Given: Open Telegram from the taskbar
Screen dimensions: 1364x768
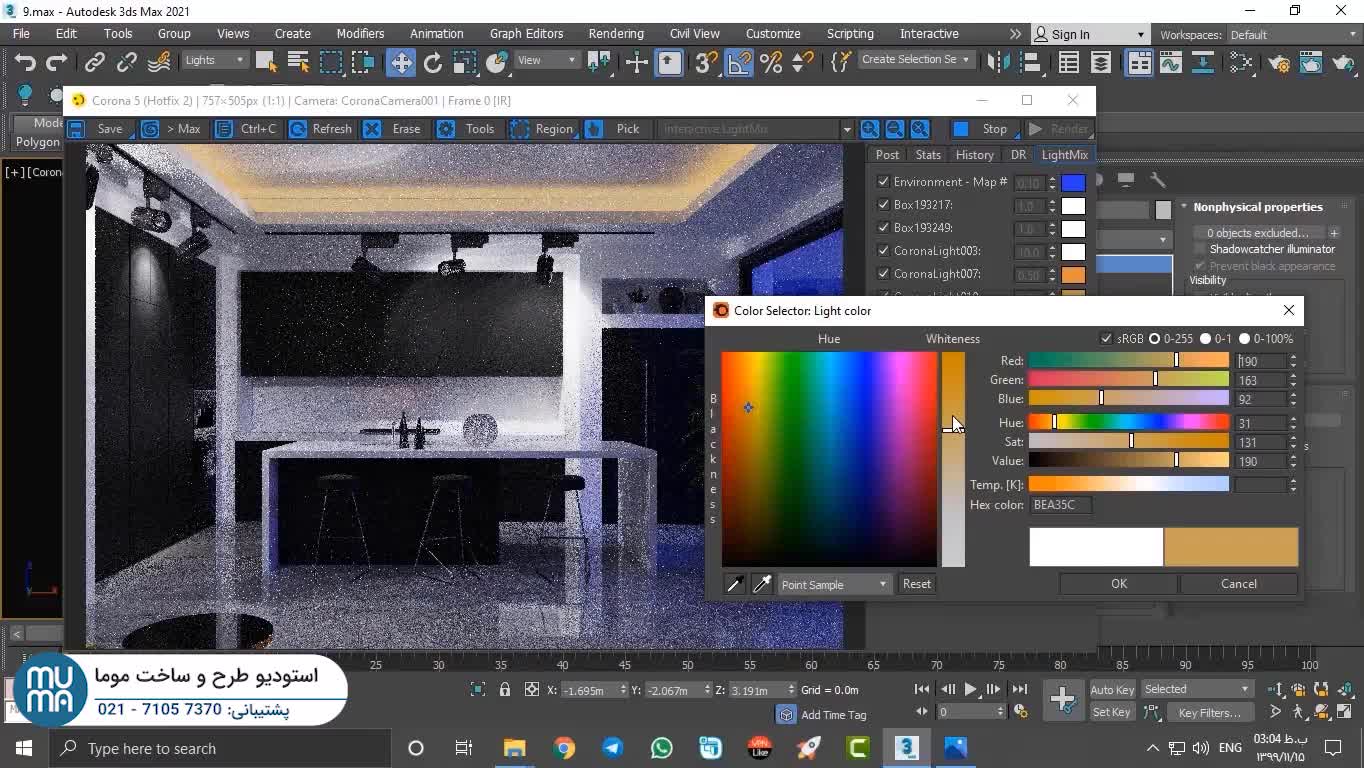Looking at the screenshot, I should [612, 748].
